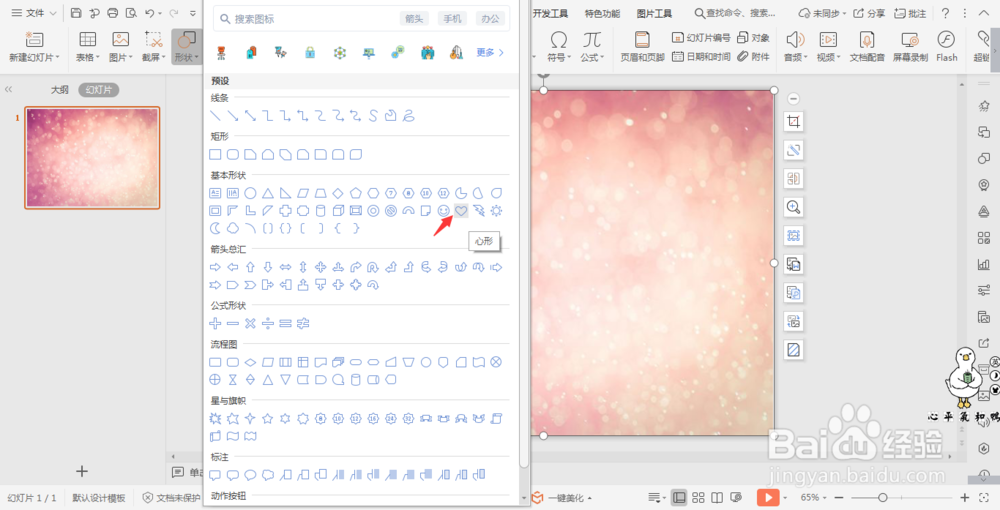
Task: Select the right arrow in block arrows
Action: point(216,267)
